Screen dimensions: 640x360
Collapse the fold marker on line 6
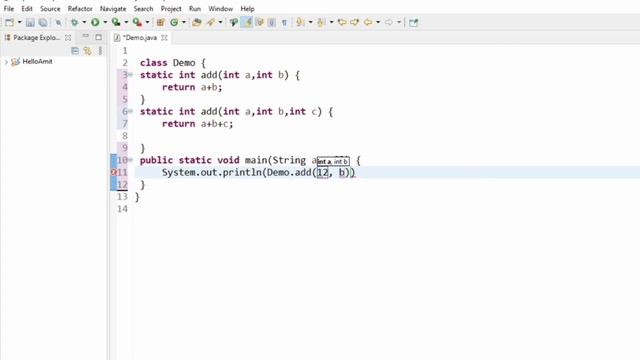131,111
